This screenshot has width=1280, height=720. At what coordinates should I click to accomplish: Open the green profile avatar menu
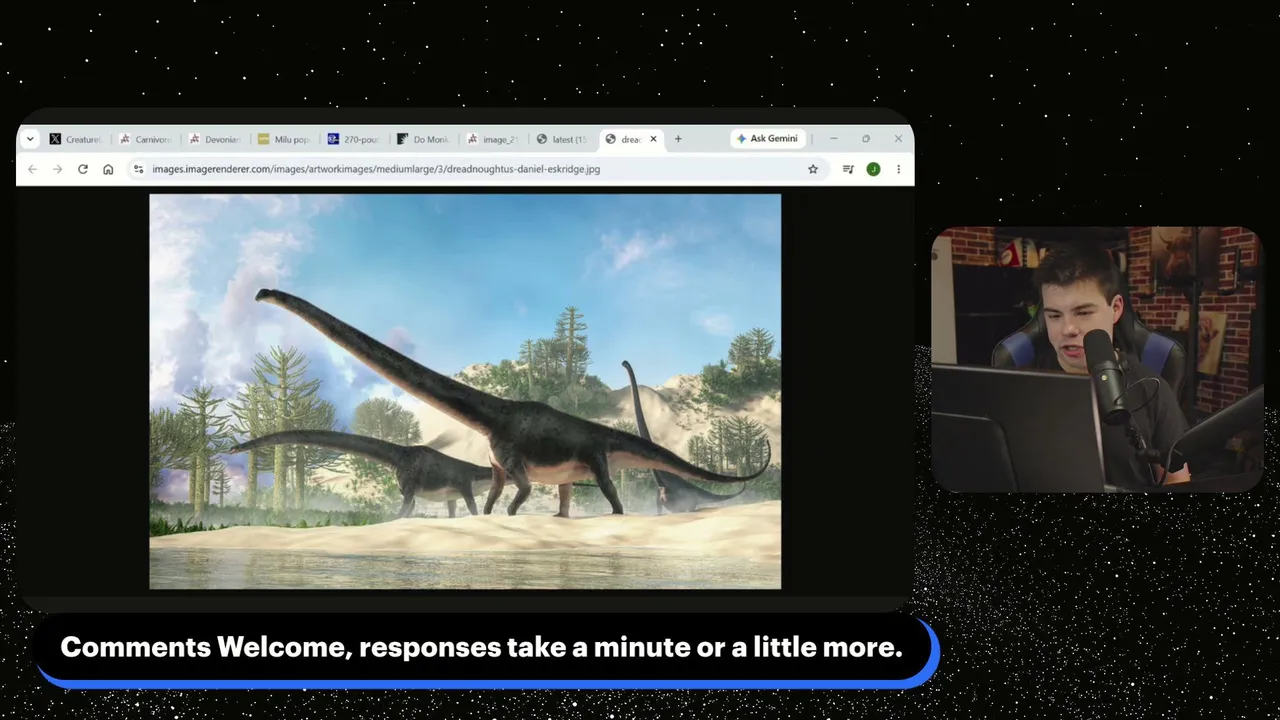click(x=873, y=169)
